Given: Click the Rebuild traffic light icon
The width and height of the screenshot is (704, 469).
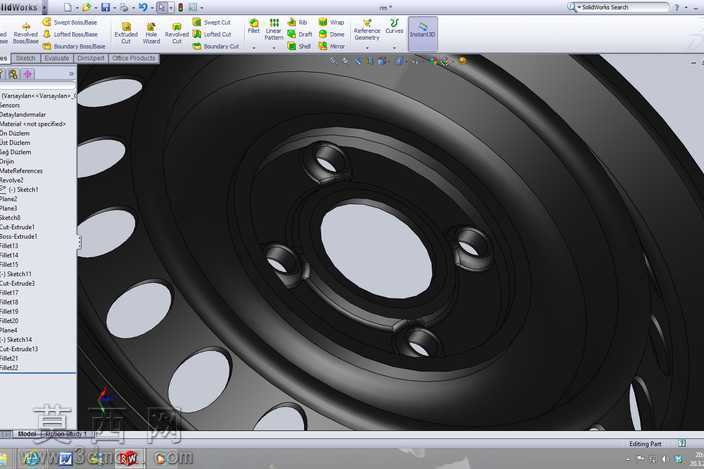Looking at the screenshot, I should 180,7.
